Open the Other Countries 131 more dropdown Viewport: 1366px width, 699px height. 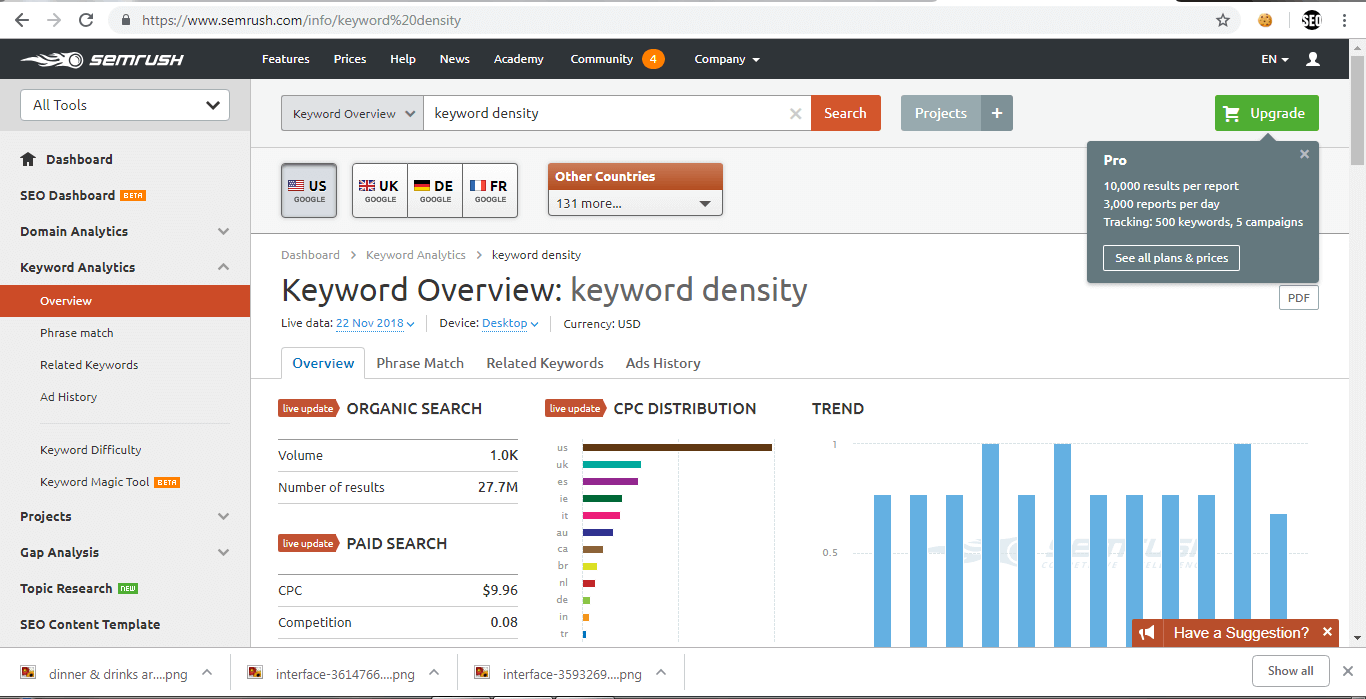(635, 202)
